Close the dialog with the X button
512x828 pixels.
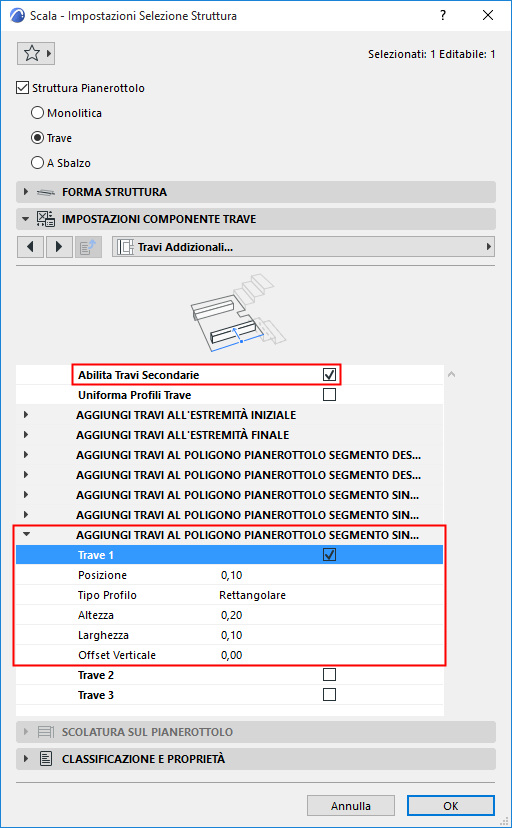click(x=488, y=15)
